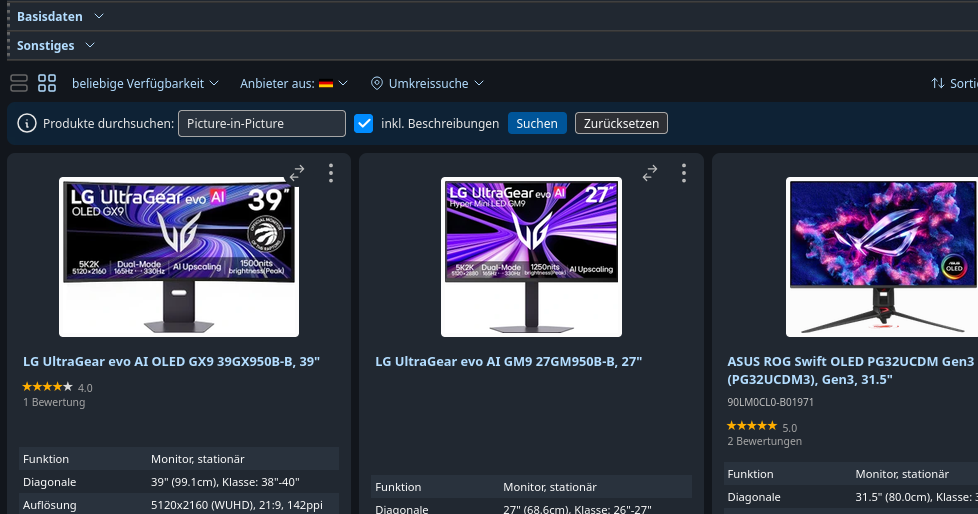The width and height of the screenshot is (978, 514).
Task: Click the Zurücksetzen button
Action: pyautogui.click(x=621, y=124)
